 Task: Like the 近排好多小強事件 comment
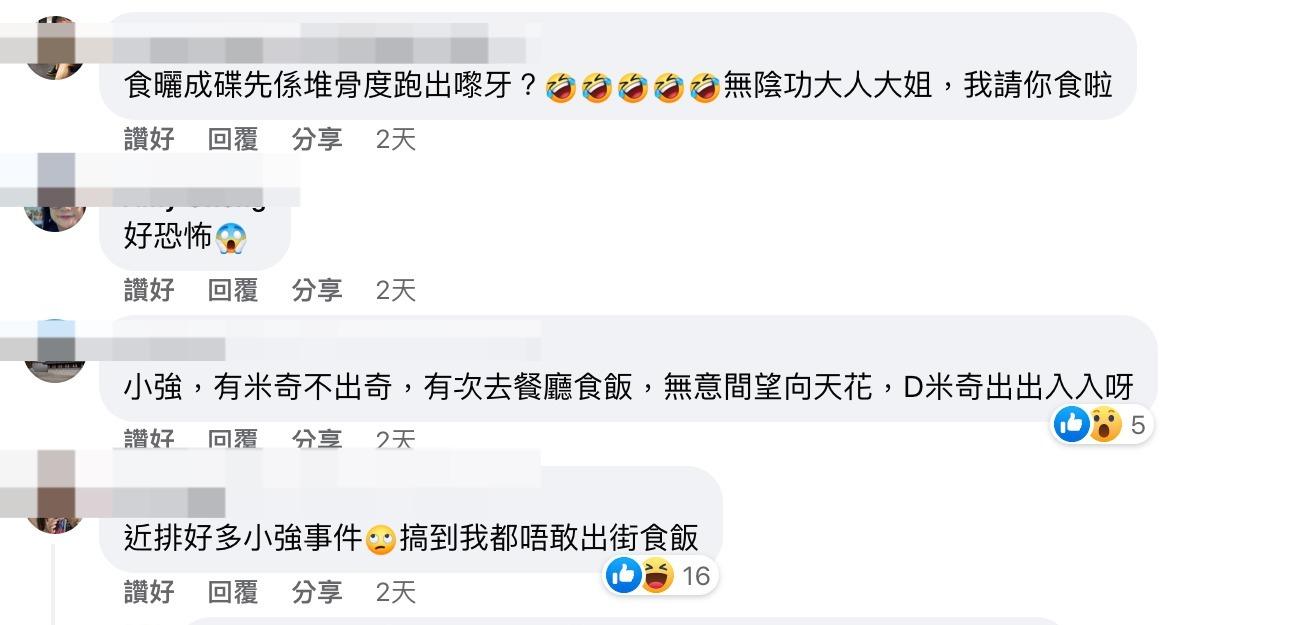149,592
